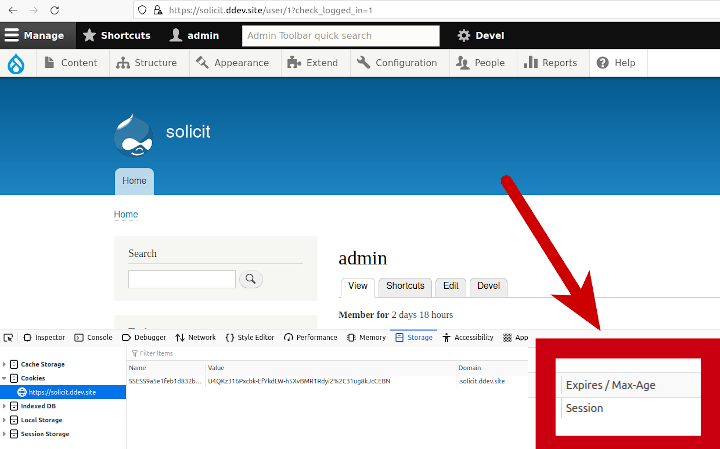The image size is (720, 449).
Task: Open the Content admin menu item
Action: [x=71, y=63]
